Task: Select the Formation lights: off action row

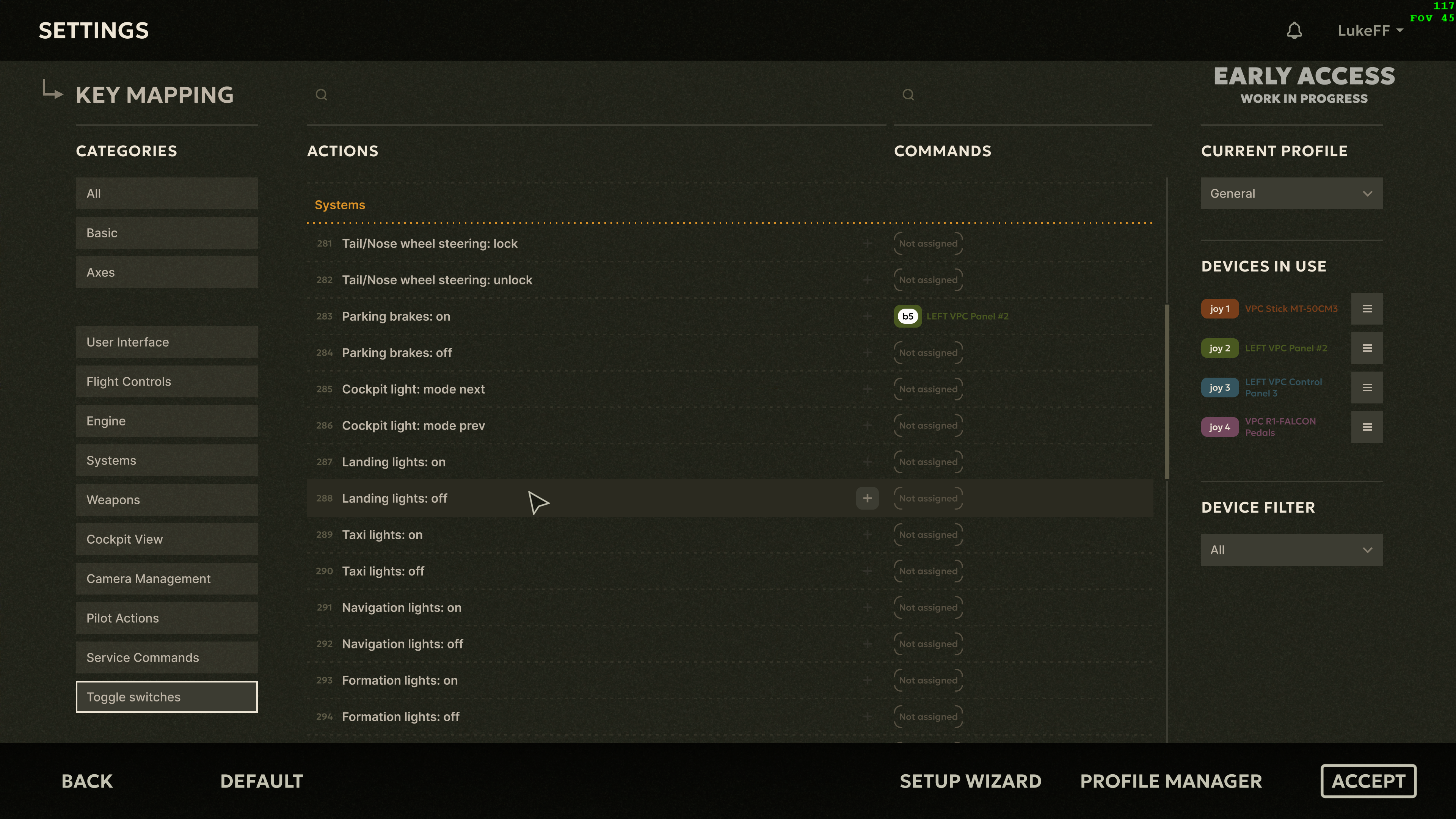Action: click(x=730, y=717)
